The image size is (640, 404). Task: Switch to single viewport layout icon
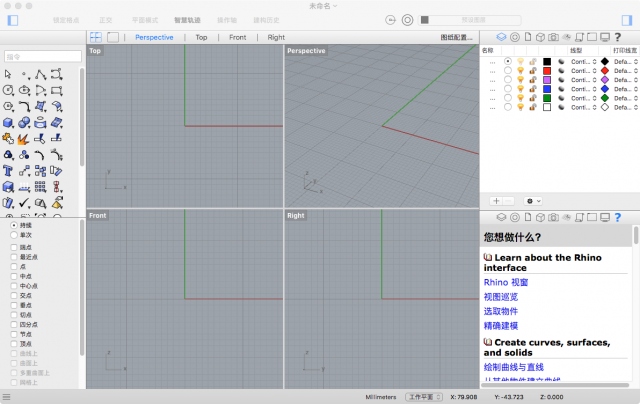113,37
